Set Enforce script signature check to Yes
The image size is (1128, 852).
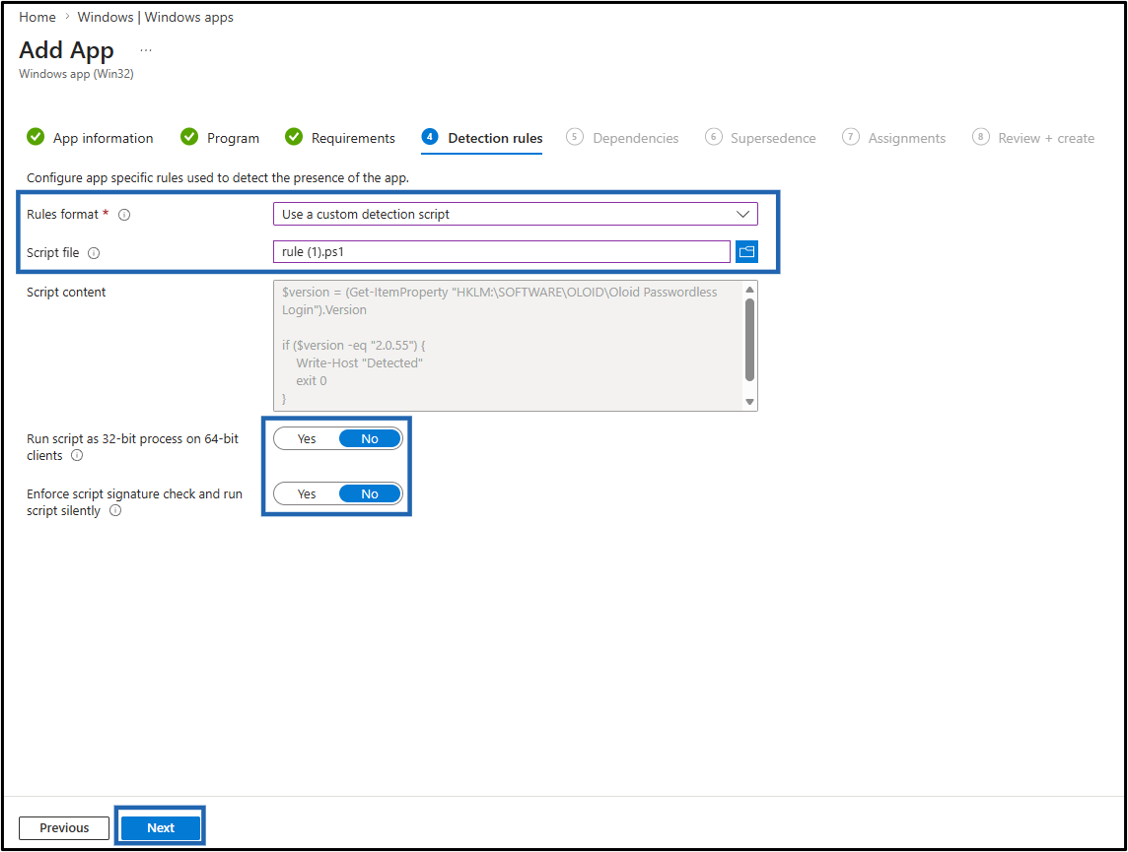point(306,494)
